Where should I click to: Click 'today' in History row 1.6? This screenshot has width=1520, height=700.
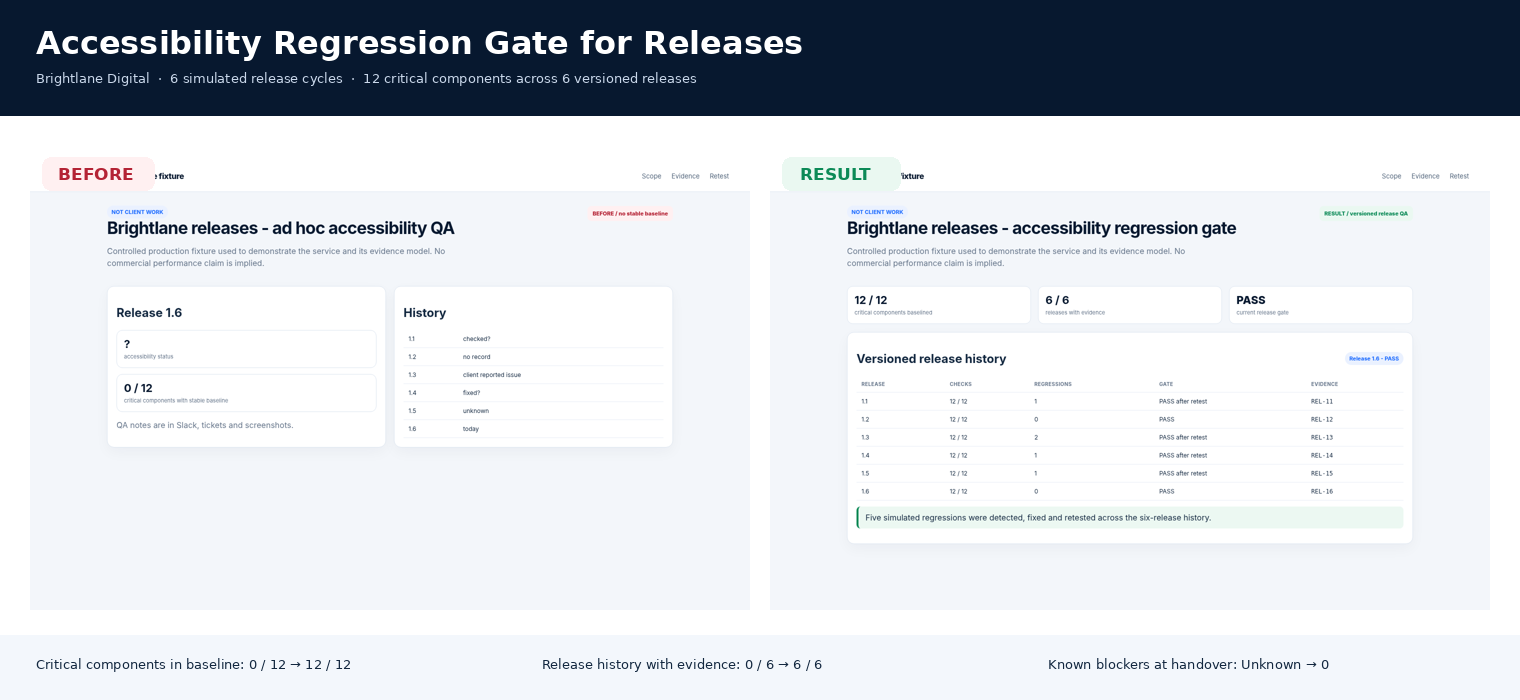[470, 429]
